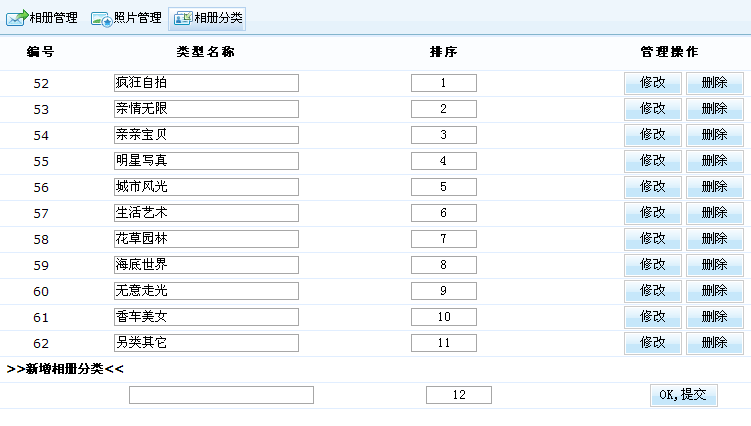Focus the 生活艺术 name field
Viewport: 751px width, 426px height.
[x=206, y=213]
